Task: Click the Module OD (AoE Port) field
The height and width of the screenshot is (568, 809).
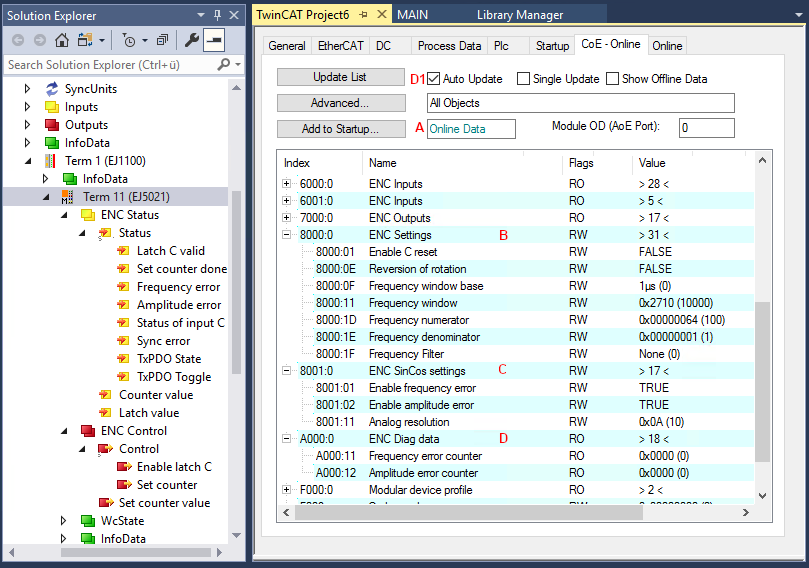Action: pyautogui.click(x=706, y=127)
